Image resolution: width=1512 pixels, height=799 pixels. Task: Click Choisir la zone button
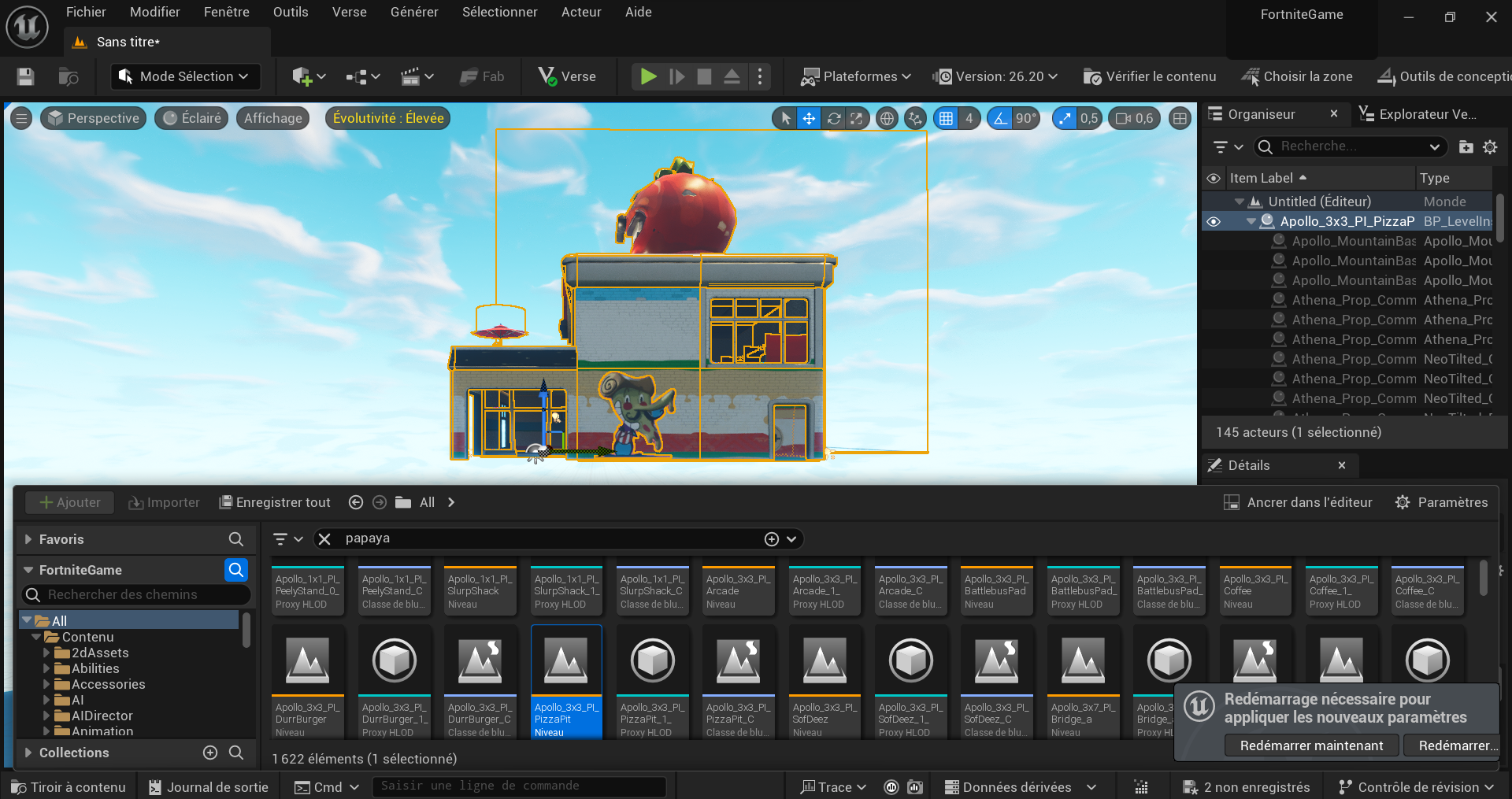point(1297,76)
